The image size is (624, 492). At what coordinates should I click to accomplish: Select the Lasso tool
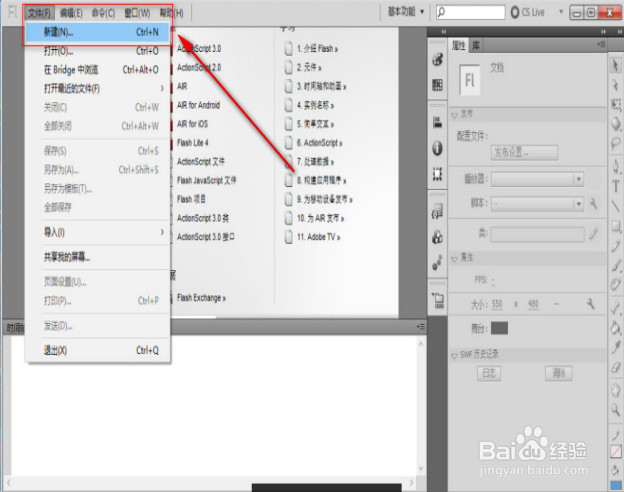pos(616,143)
